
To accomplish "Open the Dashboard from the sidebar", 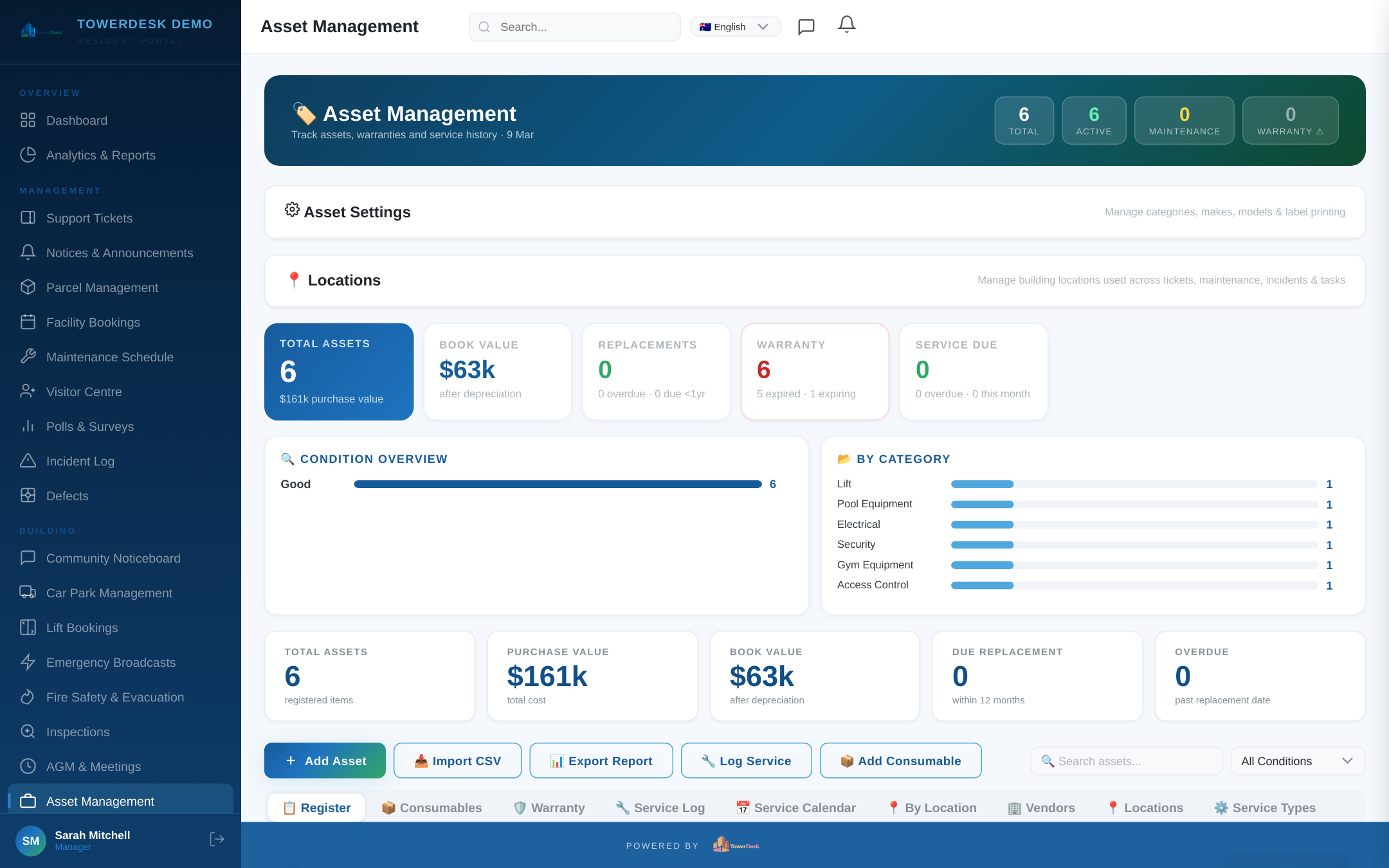I will coord(76,120).
